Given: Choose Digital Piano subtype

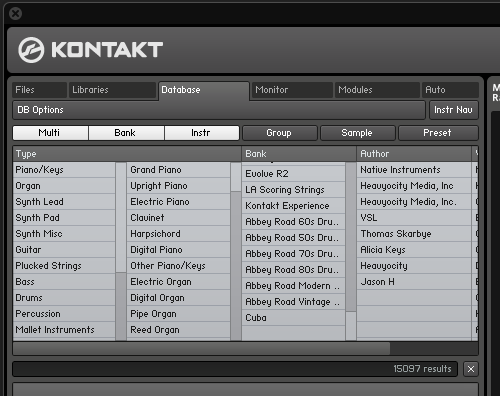Looking at the screenshot, I should coord(178,250).
